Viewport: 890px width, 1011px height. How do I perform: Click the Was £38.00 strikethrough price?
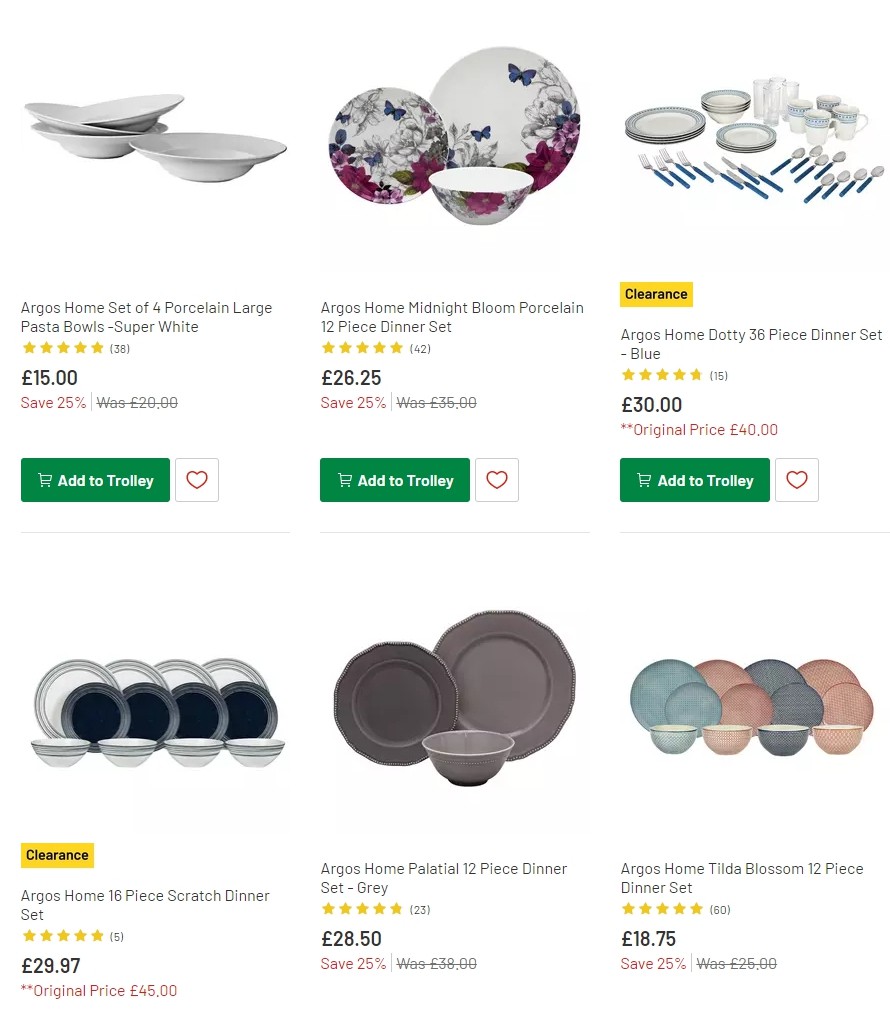[x=436, y=964]
